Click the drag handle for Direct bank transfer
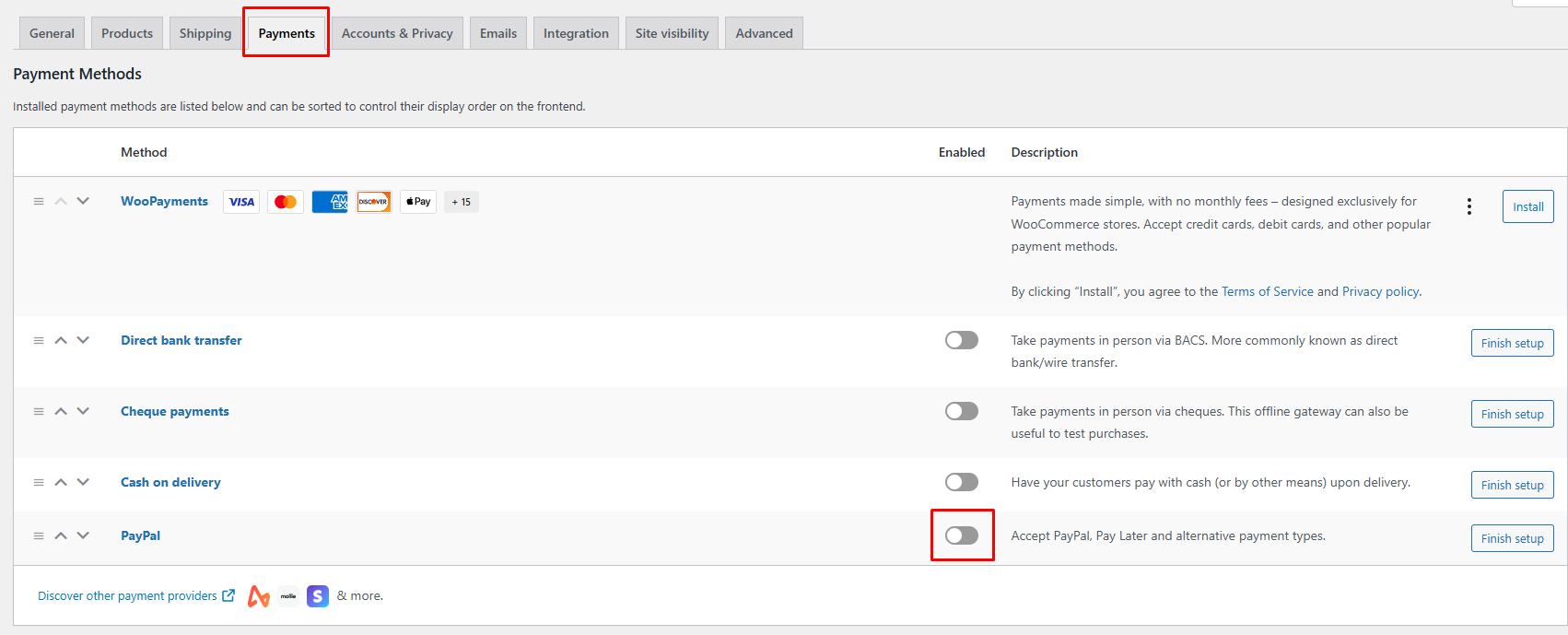 coord(39,340)
